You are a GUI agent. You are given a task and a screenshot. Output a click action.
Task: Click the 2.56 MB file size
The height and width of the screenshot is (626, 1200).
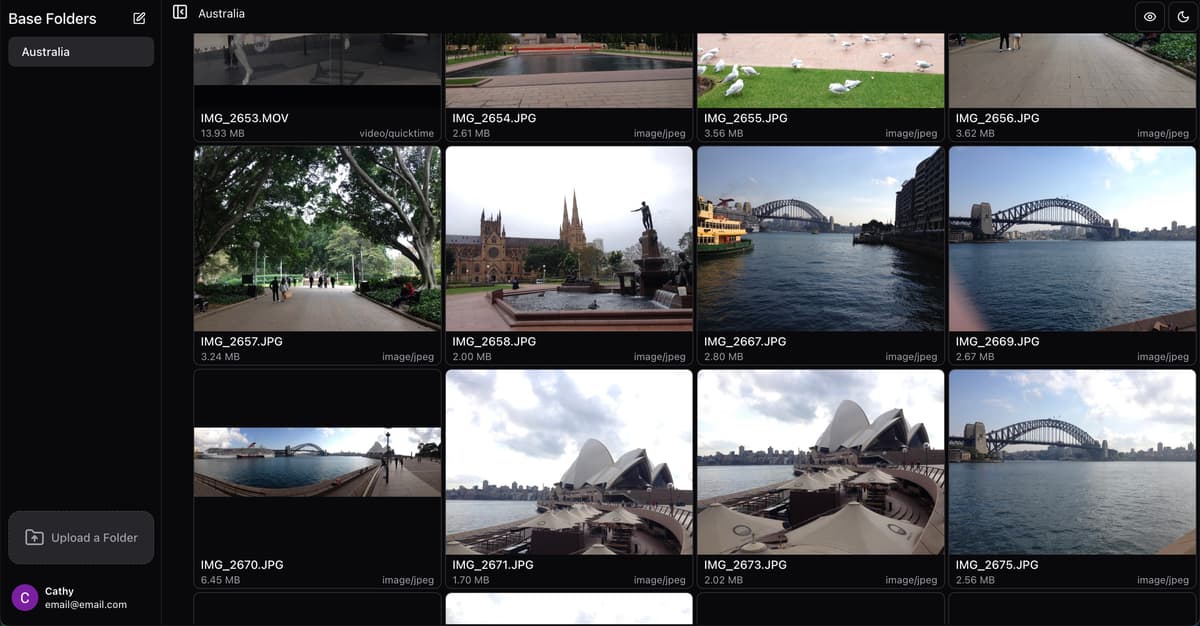(x=975, y=580)
